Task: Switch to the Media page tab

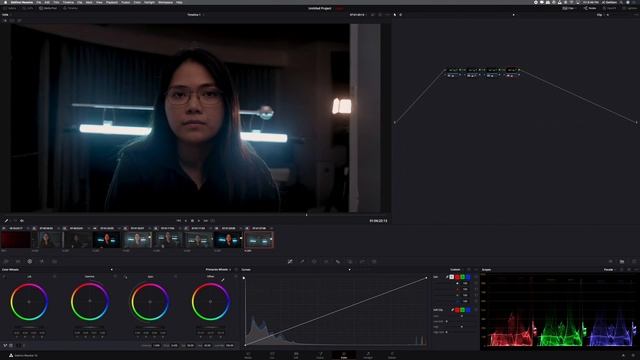Action: (248, 355)
